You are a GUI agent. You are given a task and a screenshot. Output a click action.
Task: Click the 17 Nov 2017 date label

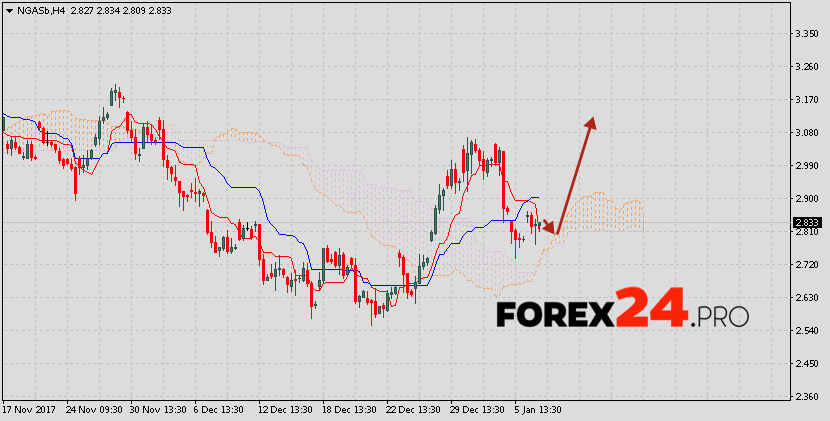pyautogui.click(x=28, y=410)
